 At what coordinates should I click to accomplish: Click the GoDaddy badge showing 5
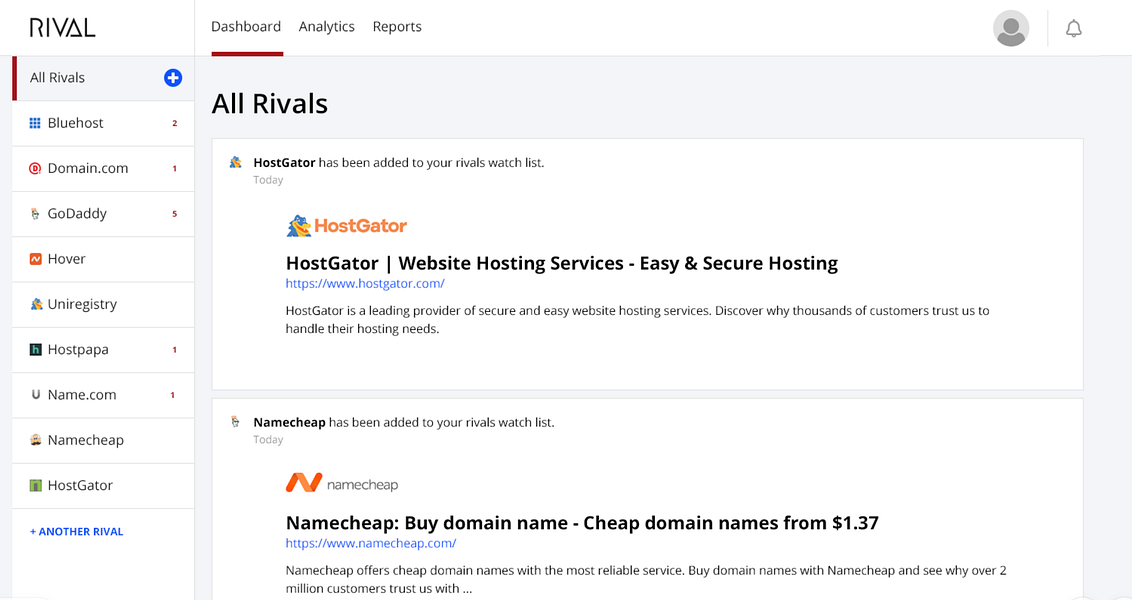(175, 214)
